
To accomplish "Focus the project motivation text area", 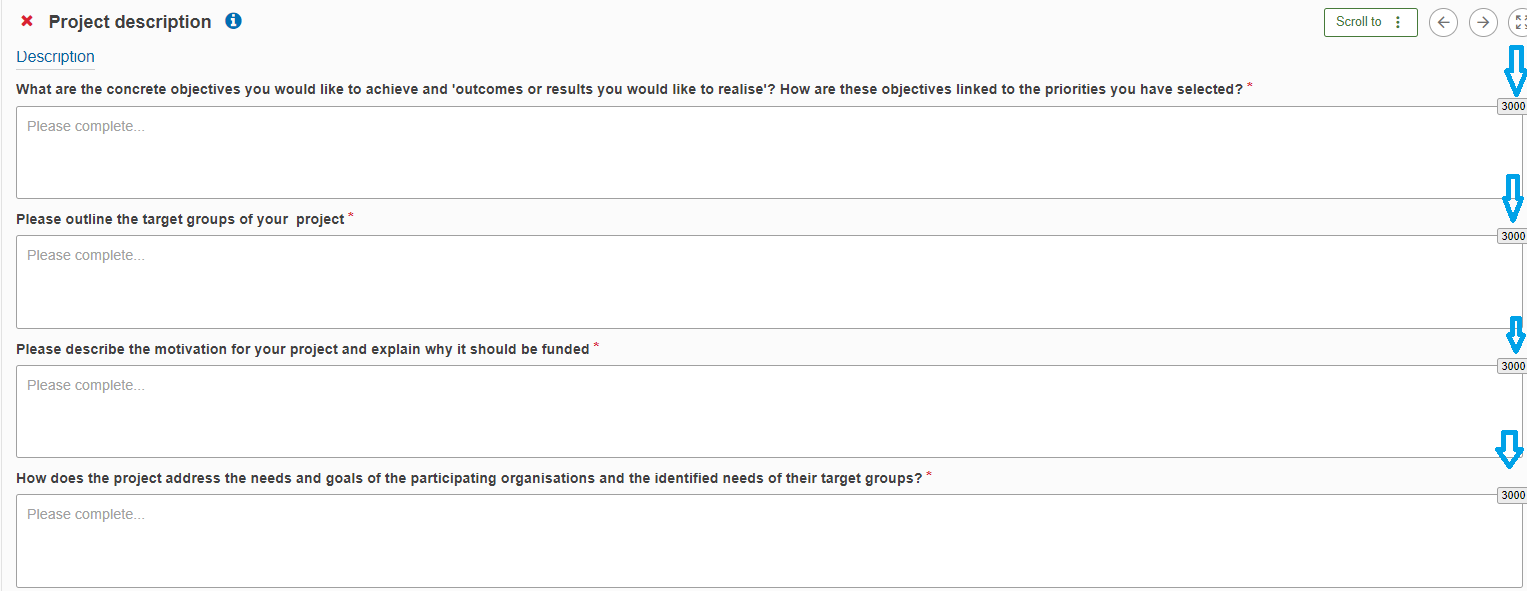I will (x=760, y=411).
